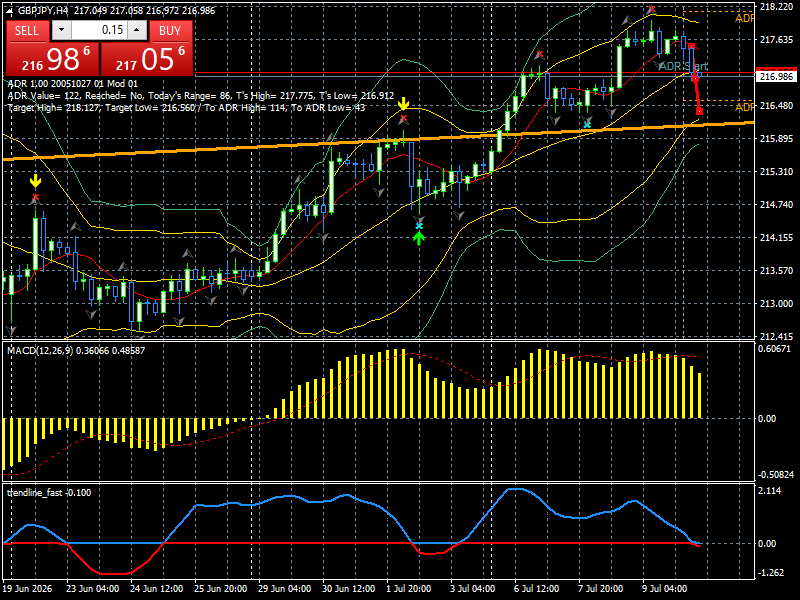Click the 216.98 sell price panel
The height and width of the screenshot is (600, 800).
[x=53, y=59]
